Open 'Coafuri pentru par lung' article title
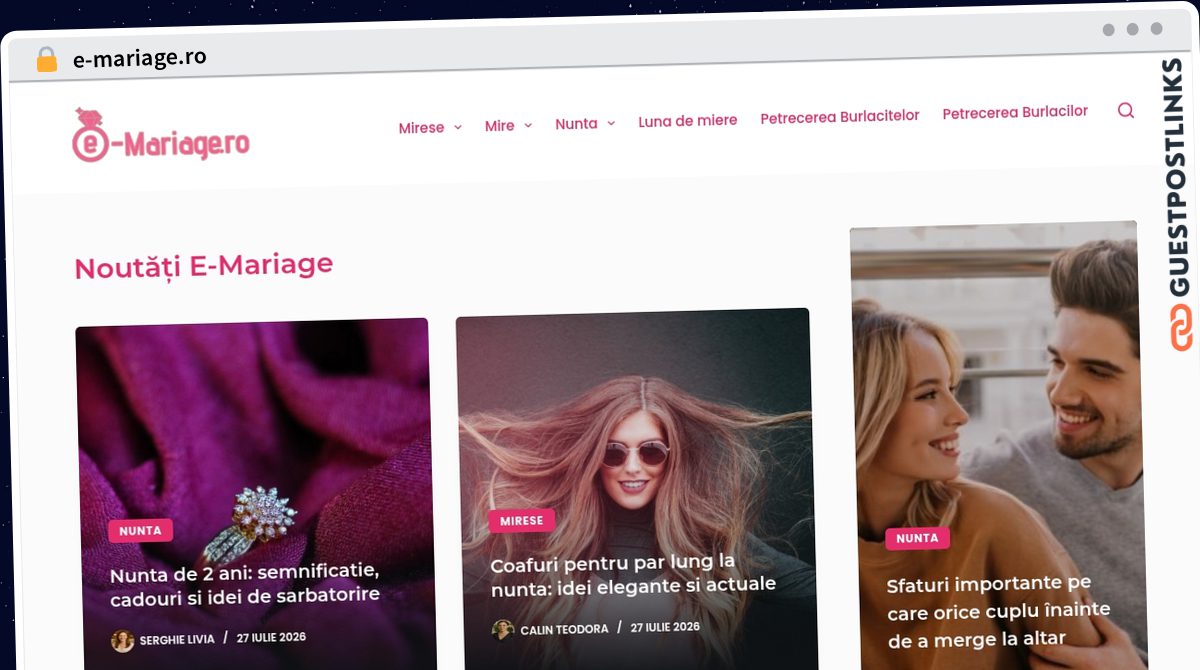The height and width of the screenshot is (670, 1200). pyautogui.click(x=633, y=575)
